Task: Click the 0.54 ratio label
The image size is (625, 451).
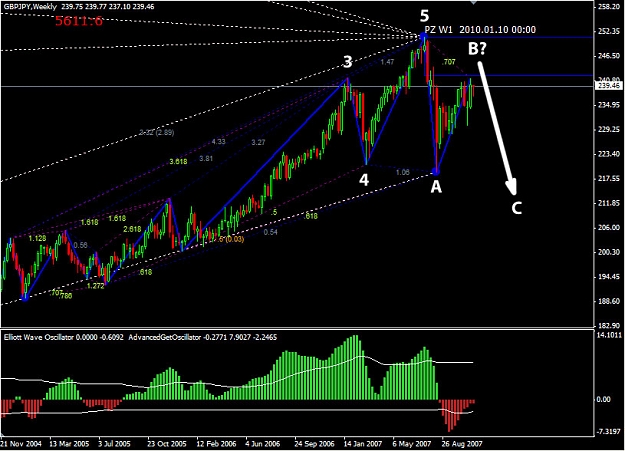Action: pyautogui.click(x=271, y=232)
